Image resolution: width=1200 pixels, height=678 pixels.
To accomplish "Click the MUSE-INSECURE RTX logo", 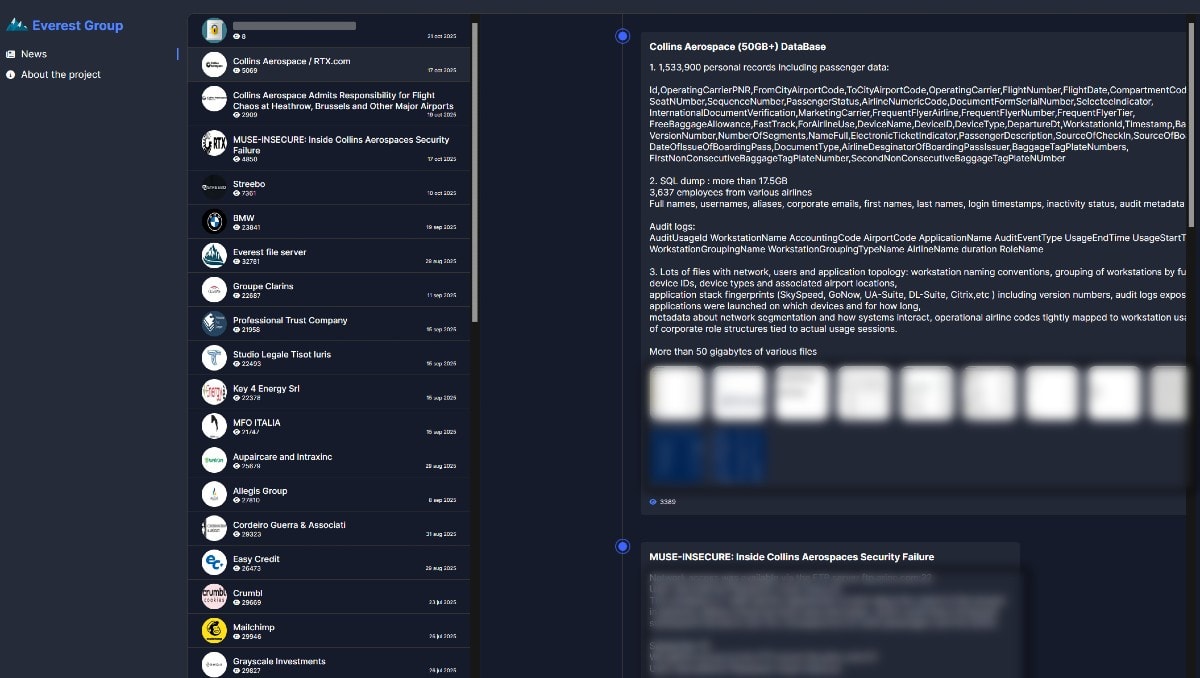I will 214,144.
